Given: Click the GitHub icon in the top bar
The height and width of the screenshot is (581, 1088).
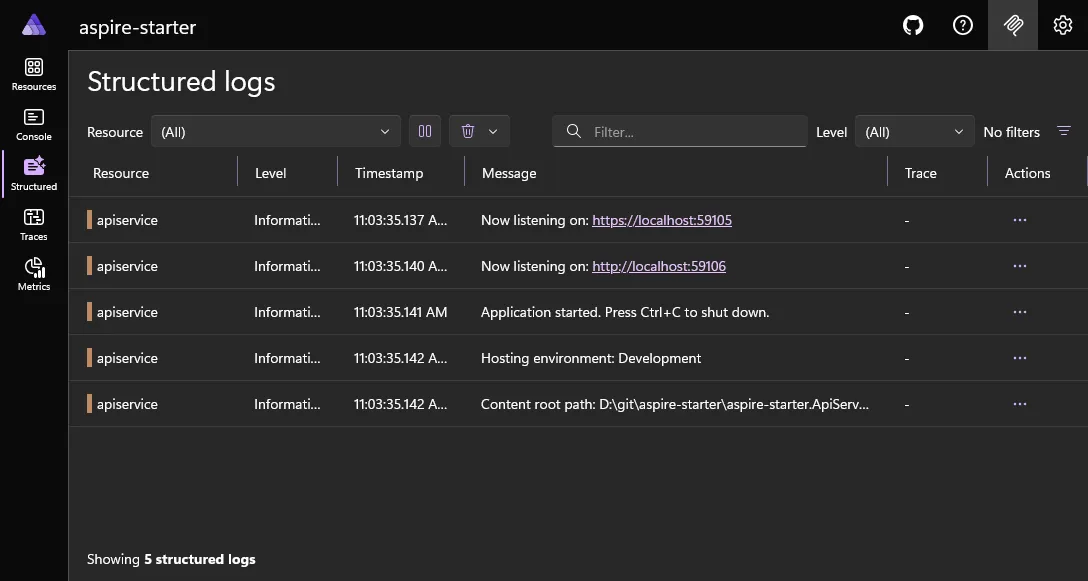Looking at the screenshot, I should pos(912,25).
